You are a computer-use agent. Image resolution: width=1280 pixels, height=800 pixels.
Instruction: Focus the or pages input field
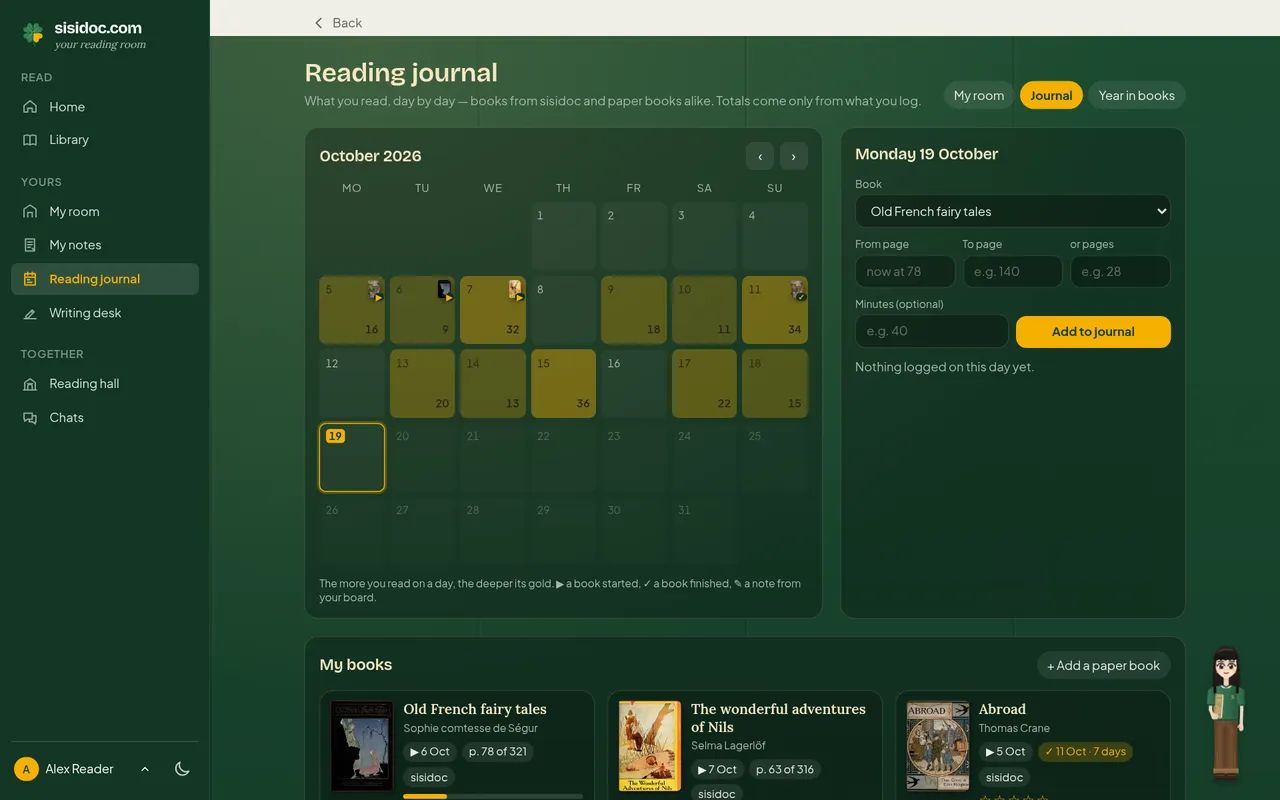(1120, 271)
